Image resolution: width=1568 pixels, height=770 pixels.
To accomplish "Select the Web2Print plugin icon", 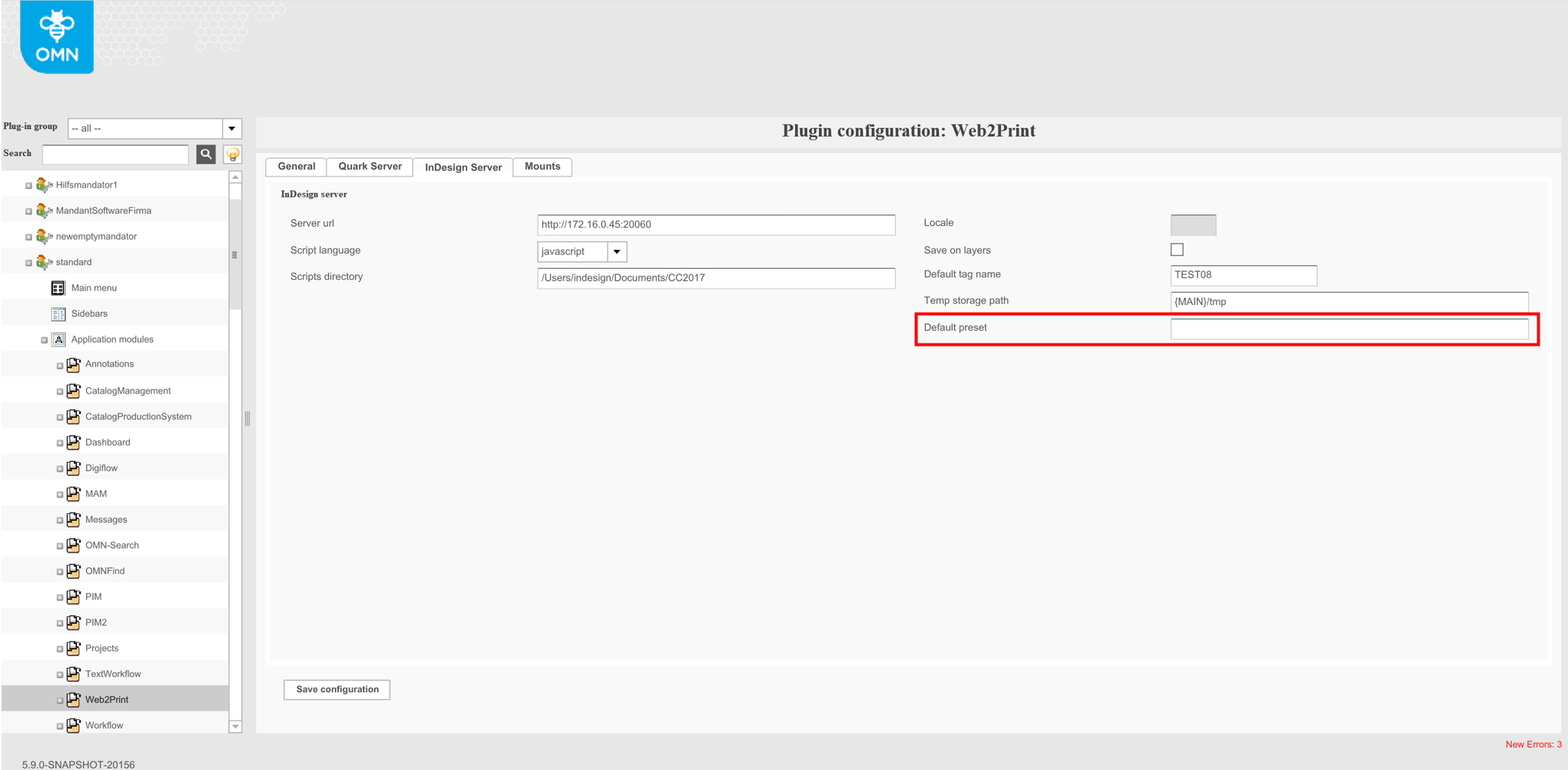I will tap(74, 699).
